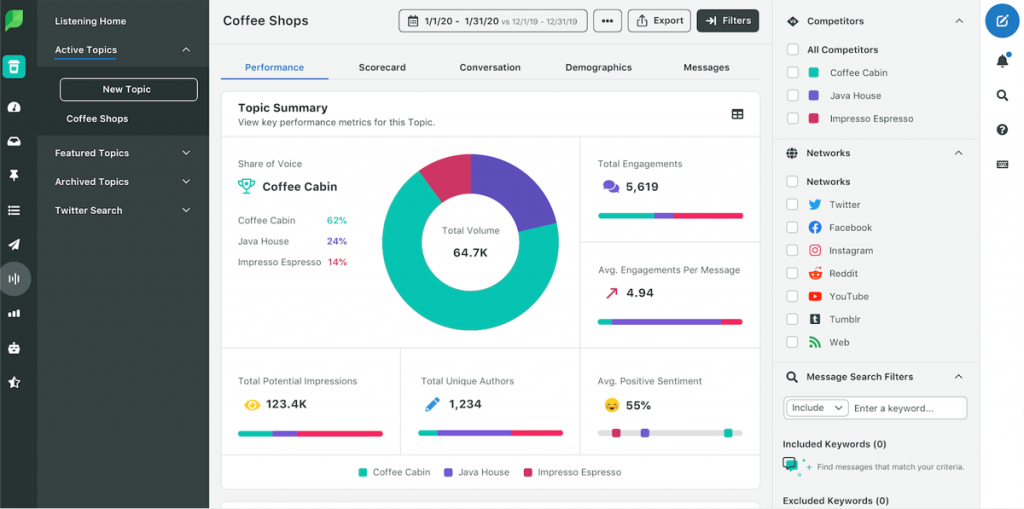This screenshot has height=509, width=1024.
Task: Expand the Featured Topics section
Action: coord(186,153)
